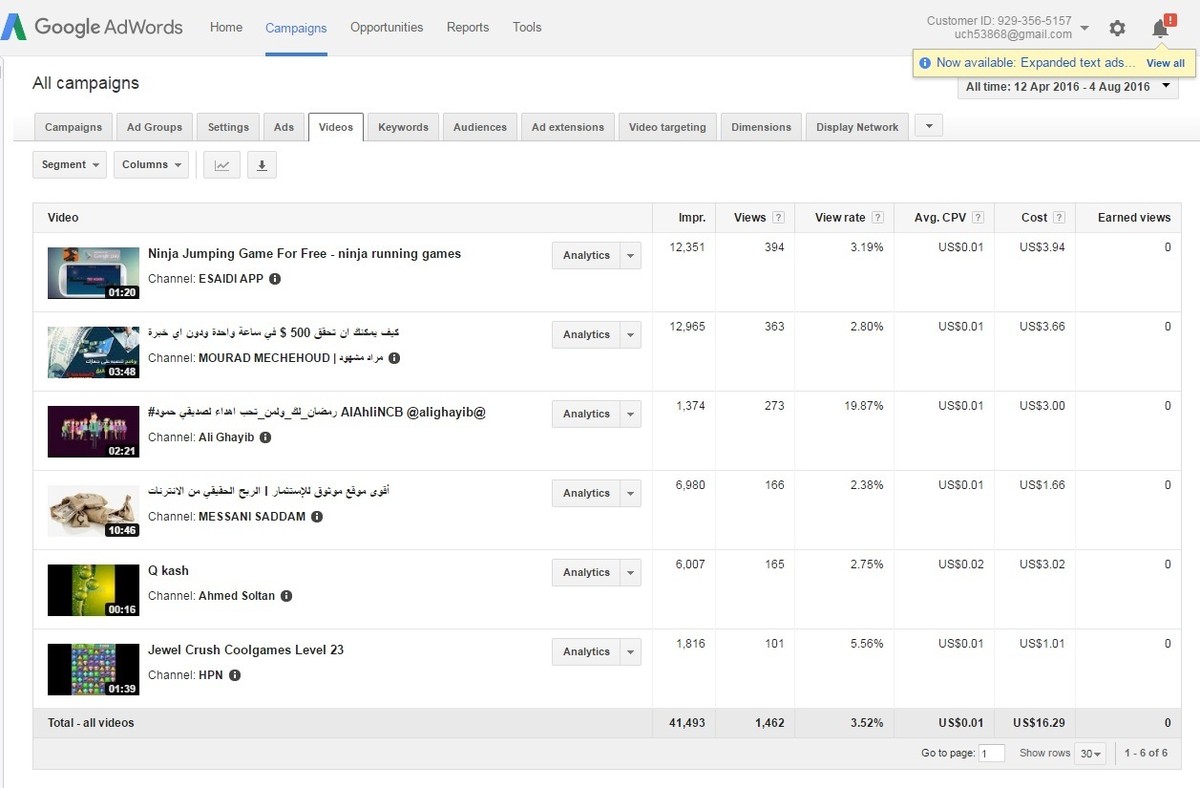Screen dimensions: 1200x788
Task: Open the Segment dropdown
Action: point(70,165)
